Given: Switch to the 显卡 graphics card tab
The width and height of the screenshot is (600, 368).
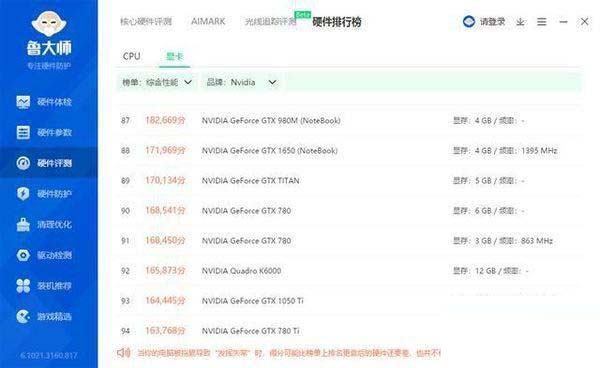Looking at the screenshot, I should click(174, 57).
